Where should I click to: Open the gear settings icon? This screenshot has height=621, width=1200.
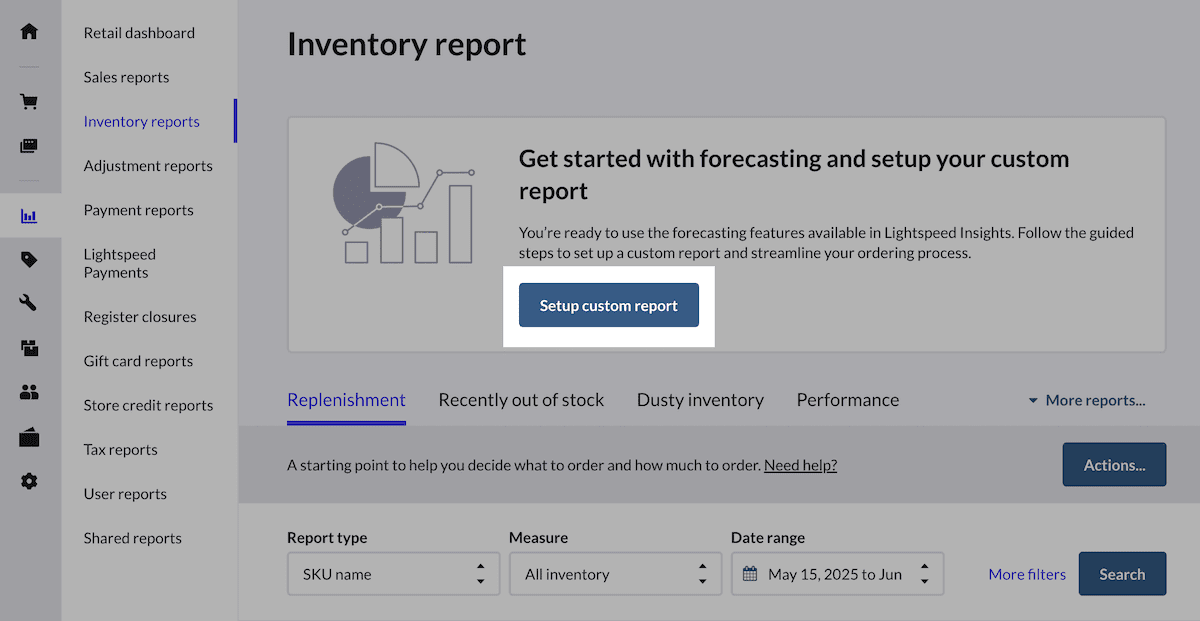coord(29,482)
